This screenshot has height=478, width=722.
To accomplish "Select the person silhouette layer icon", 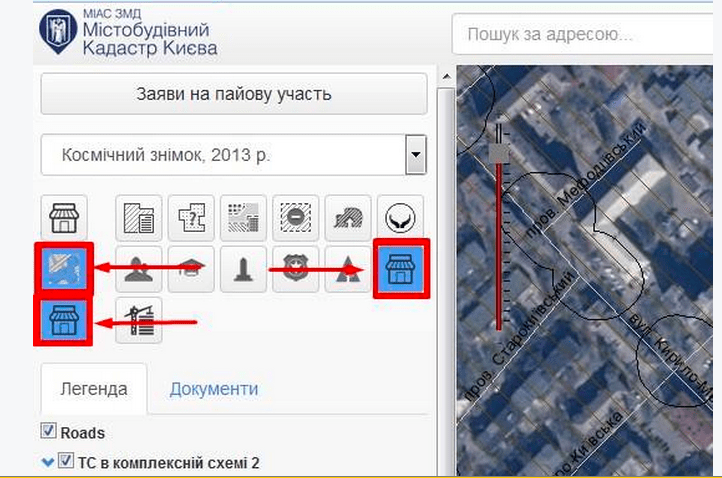I will click(139, 269).
